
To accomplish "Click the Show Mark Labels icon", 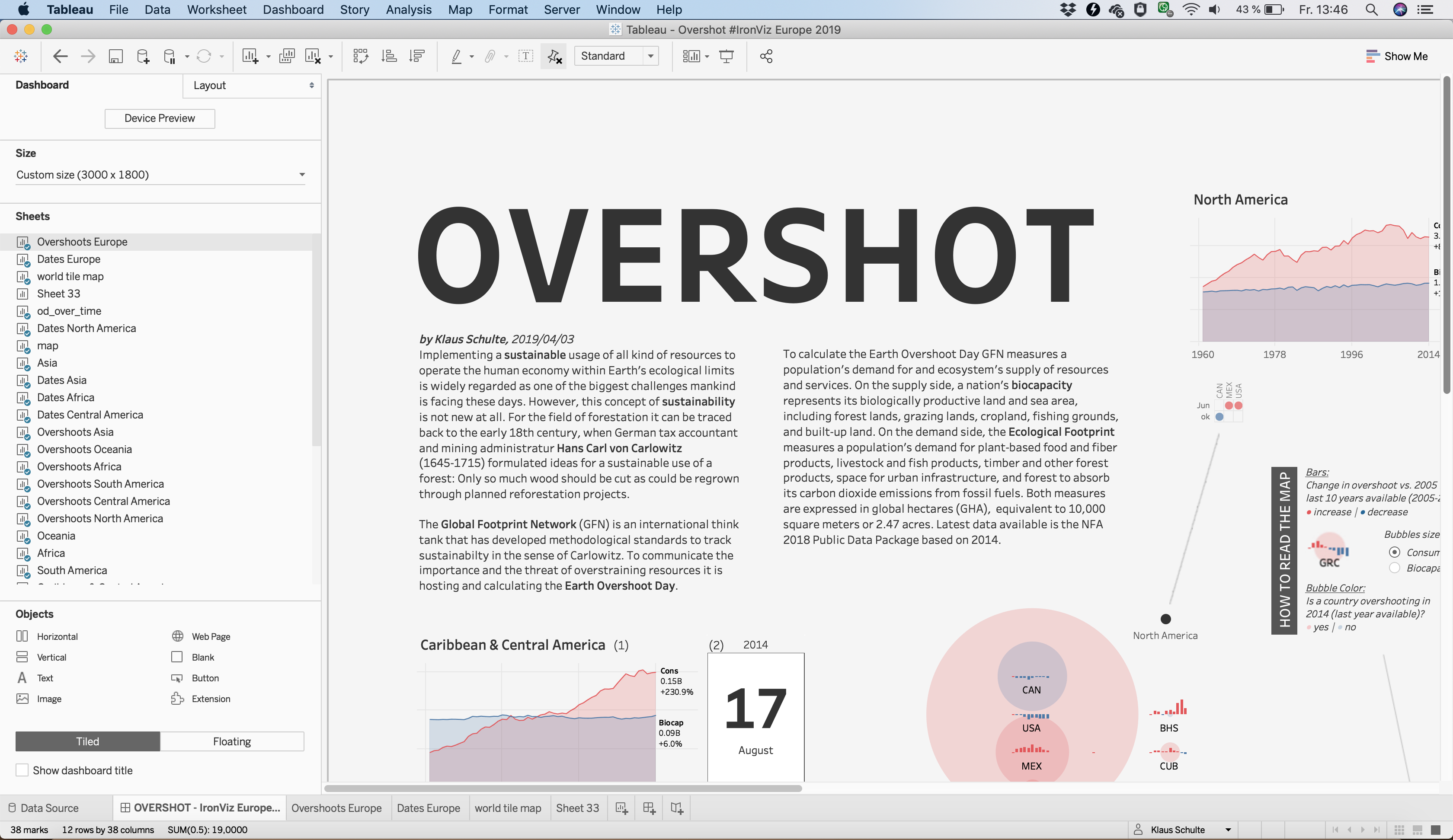I will pyautogui.click(x=525, y=56).
